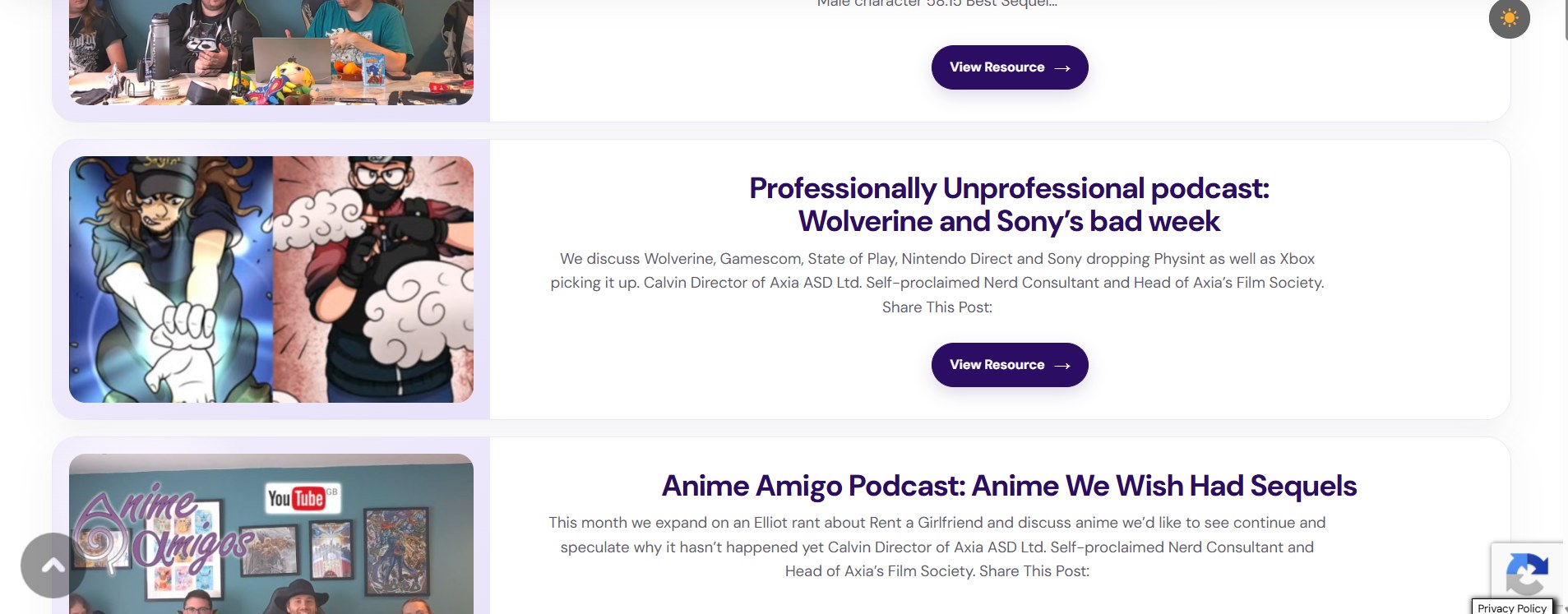This screenshot has height=614, width=1568.
Task: Open the reCAPTCHA badge logo
Action: [x=1527, y=573]
